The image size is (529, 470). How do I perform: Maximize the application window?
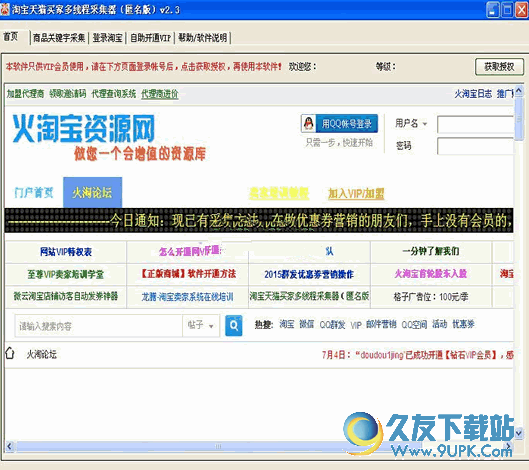(x=507, y=10)
